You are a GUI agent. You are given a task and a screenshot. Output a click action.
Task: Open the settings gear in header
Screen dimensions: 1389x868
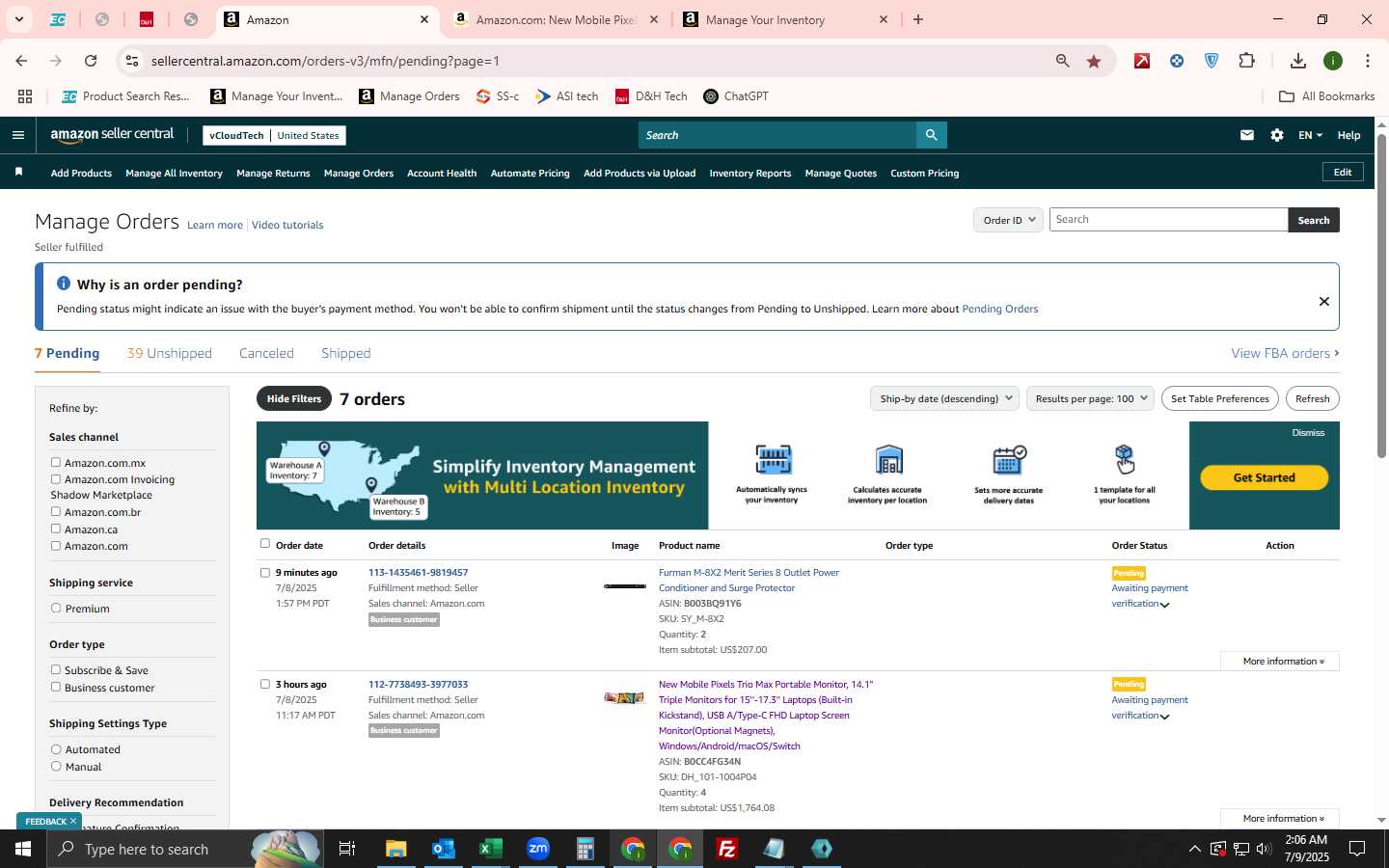click(x=1277, y=135)
